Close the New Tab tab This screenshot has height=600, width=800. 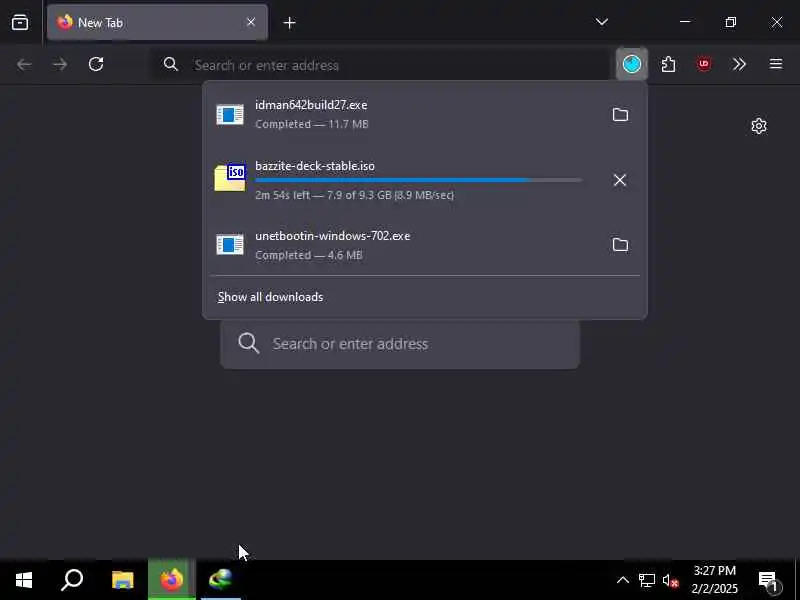pos(251,22)
